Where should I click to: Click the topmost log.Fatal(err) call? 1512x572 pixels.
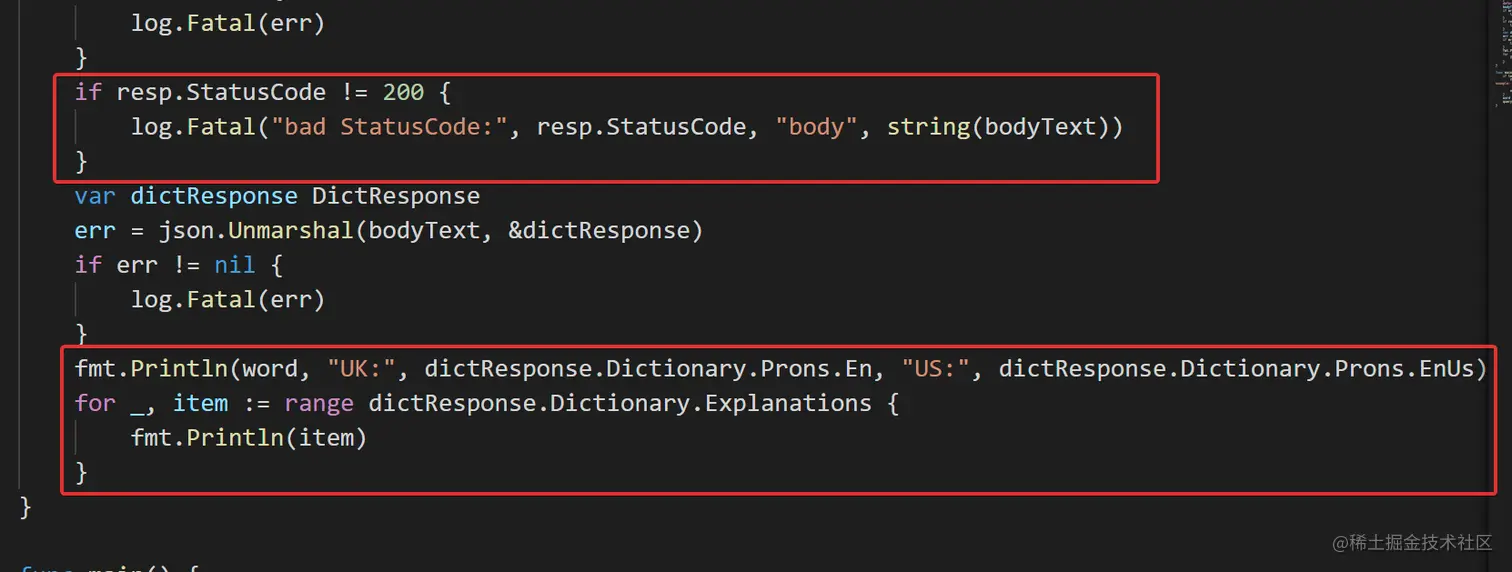click(x=227, y=23)
